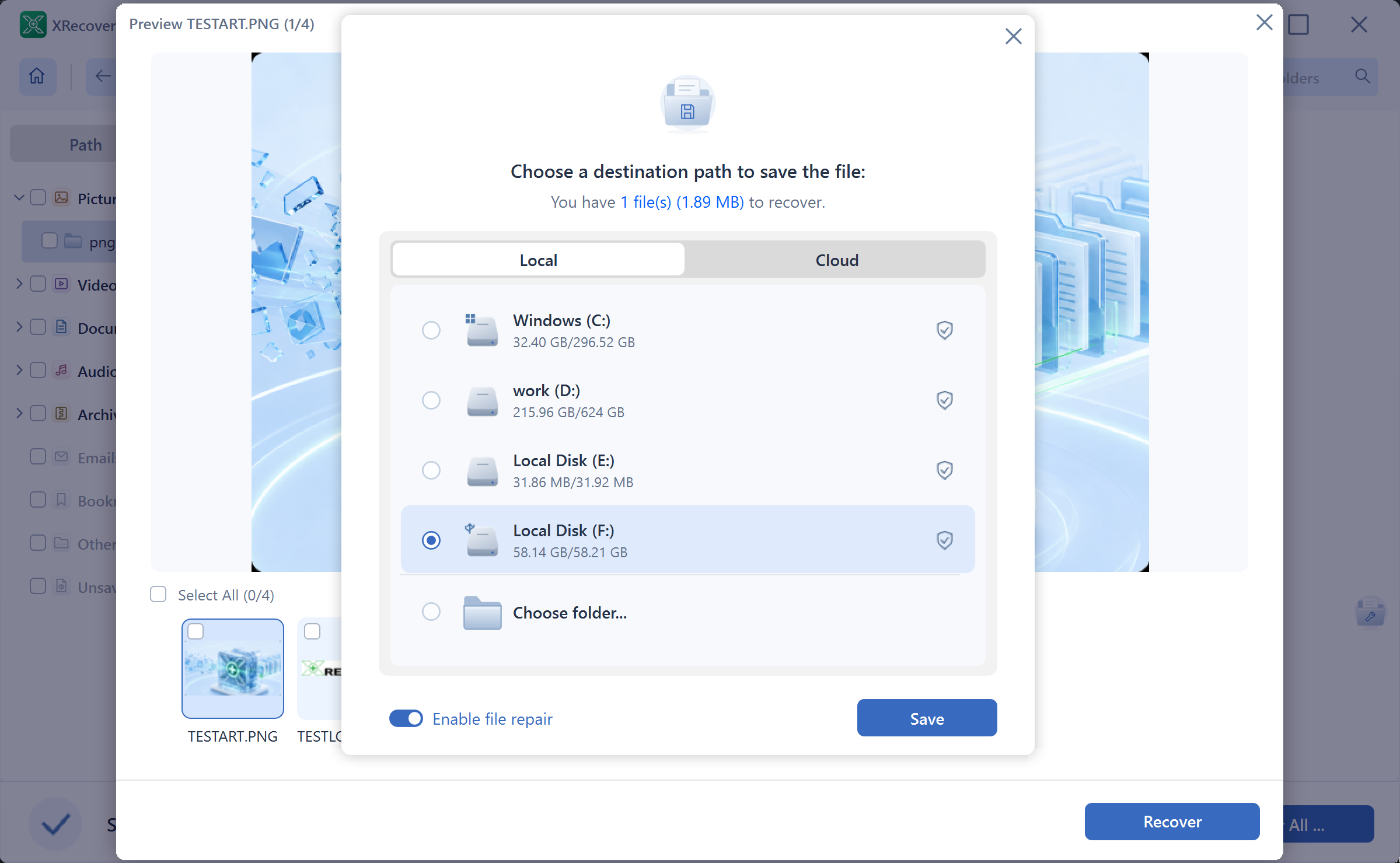The image size is (1400, 863).
Task: Click the shield icon for Local Disk (E:)
Action: click(944, 470)
